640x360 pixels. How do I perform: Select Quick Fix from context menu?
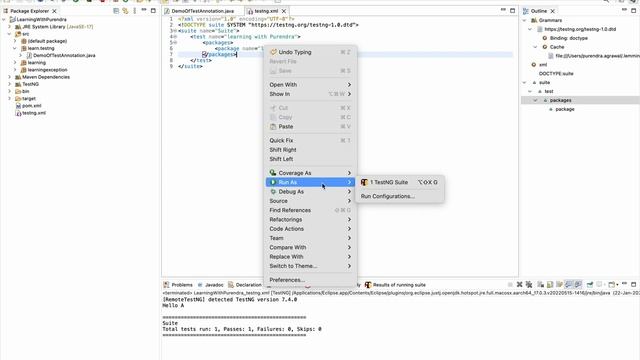[310, 140]
